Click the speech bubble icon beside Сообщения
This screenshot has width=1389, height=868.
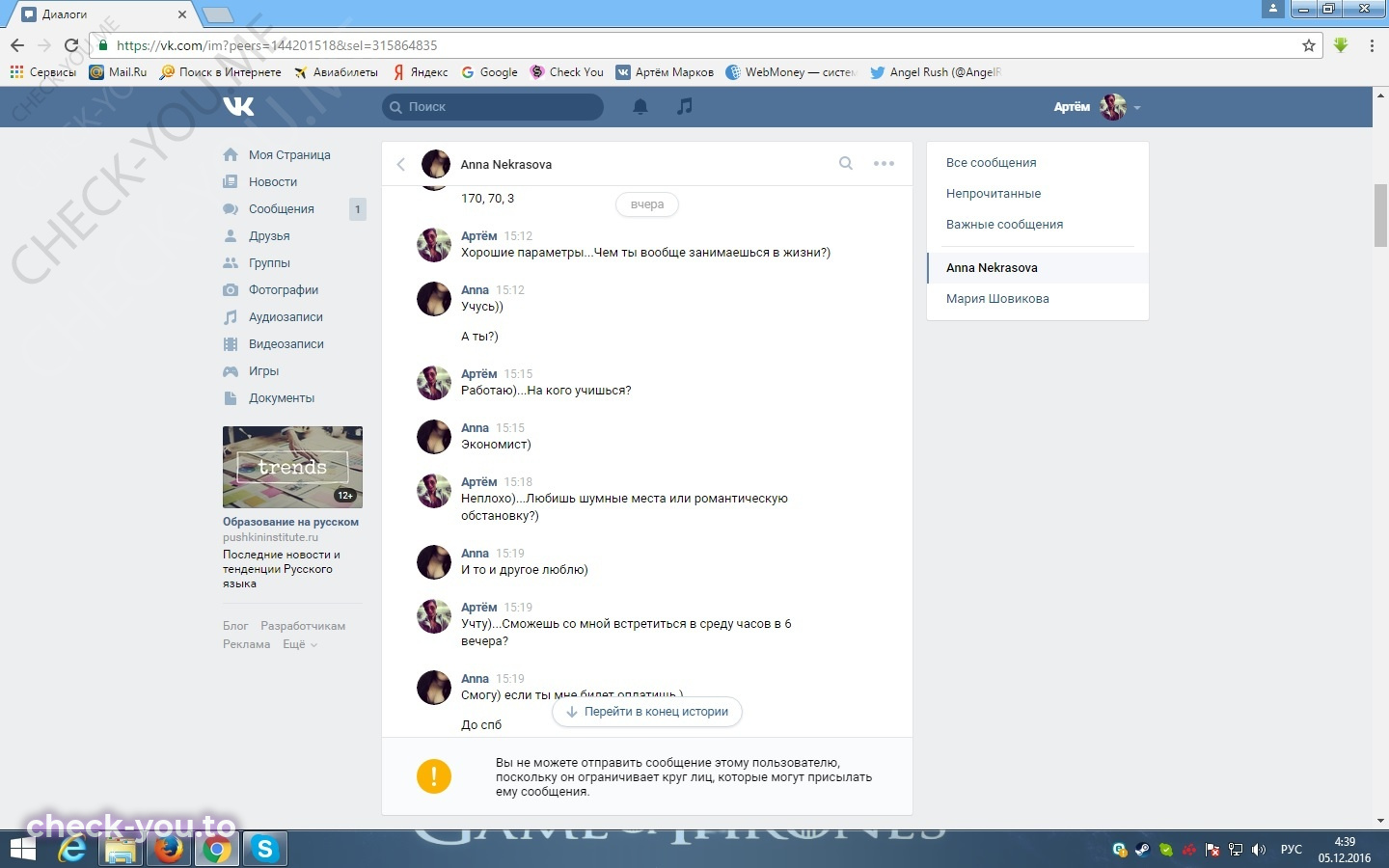click(231, 208)
